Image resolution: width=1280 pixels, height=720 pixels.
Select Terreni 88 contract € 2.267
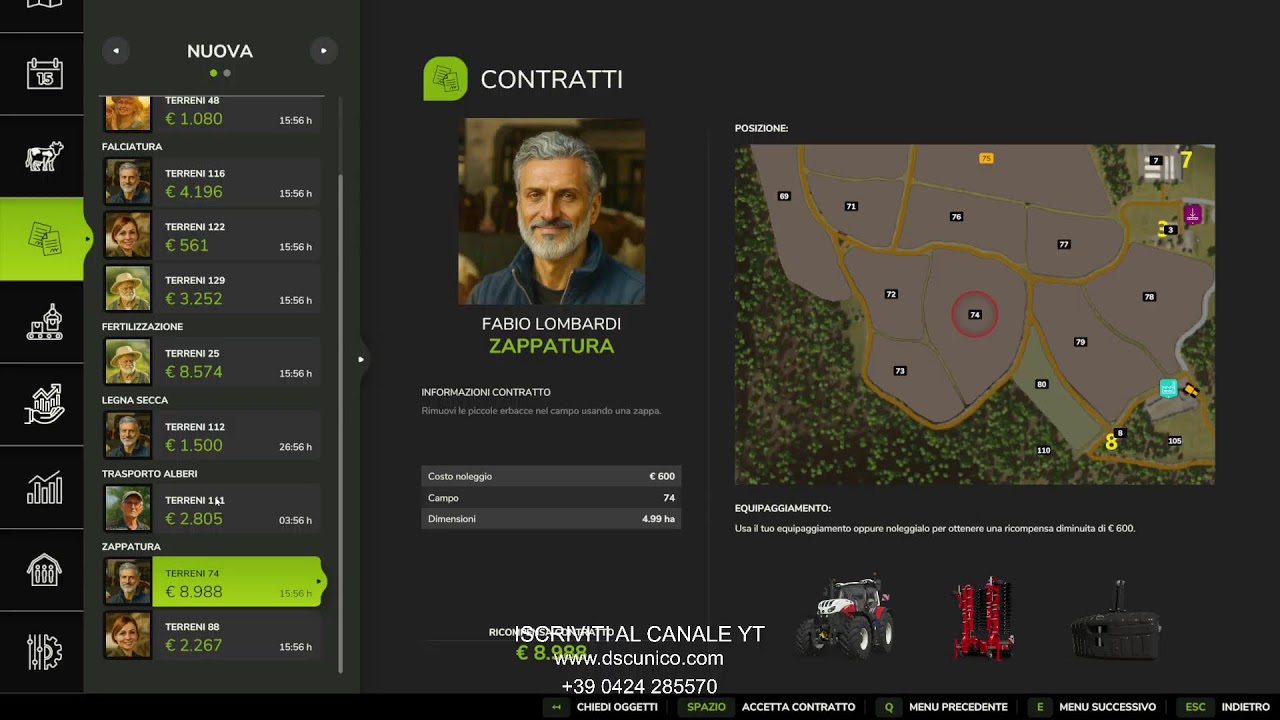(211, 636)
